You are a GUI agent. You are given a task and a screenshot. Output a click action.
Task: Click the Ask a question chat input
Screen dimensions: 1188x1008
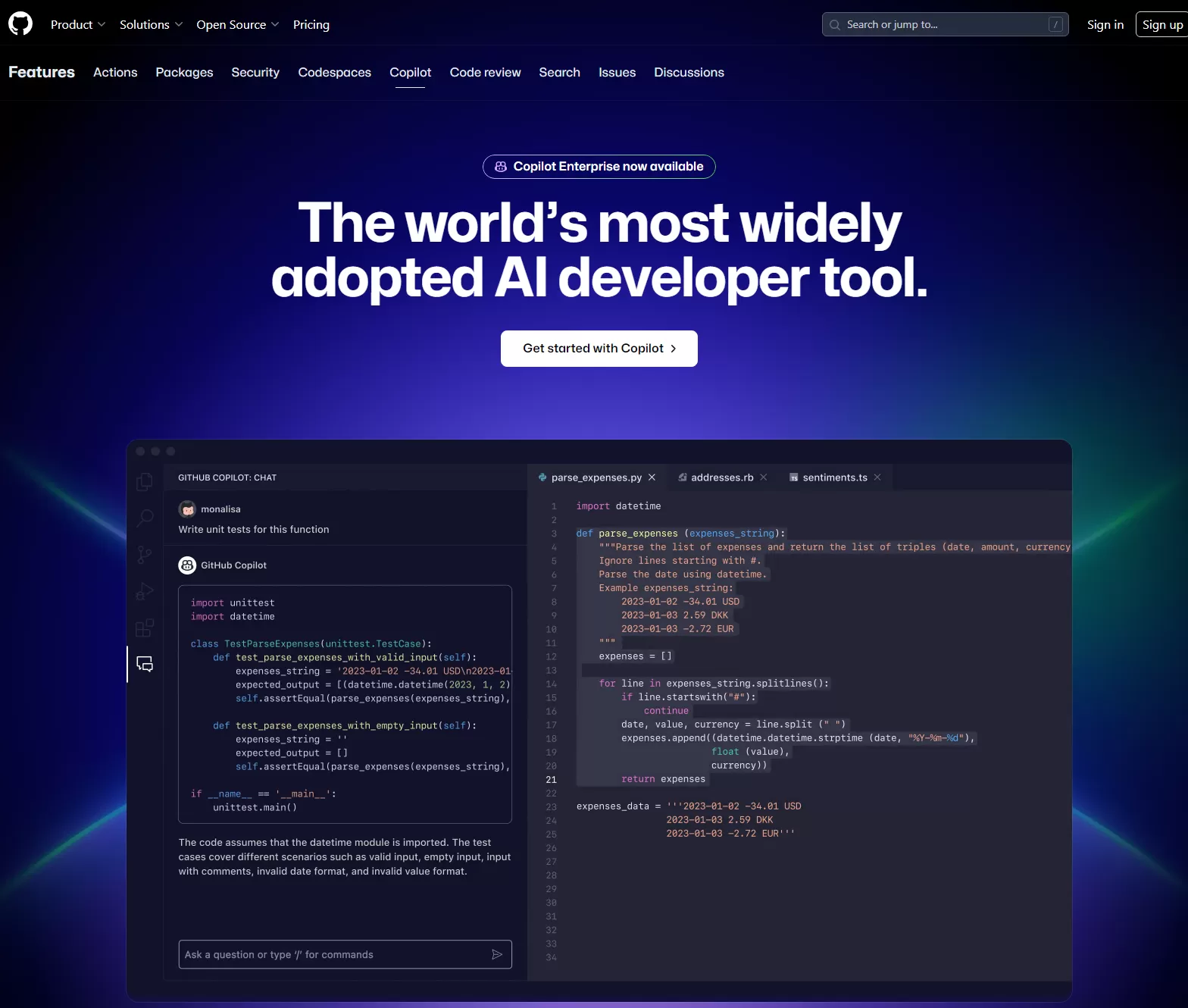click(x=333, y=954)
